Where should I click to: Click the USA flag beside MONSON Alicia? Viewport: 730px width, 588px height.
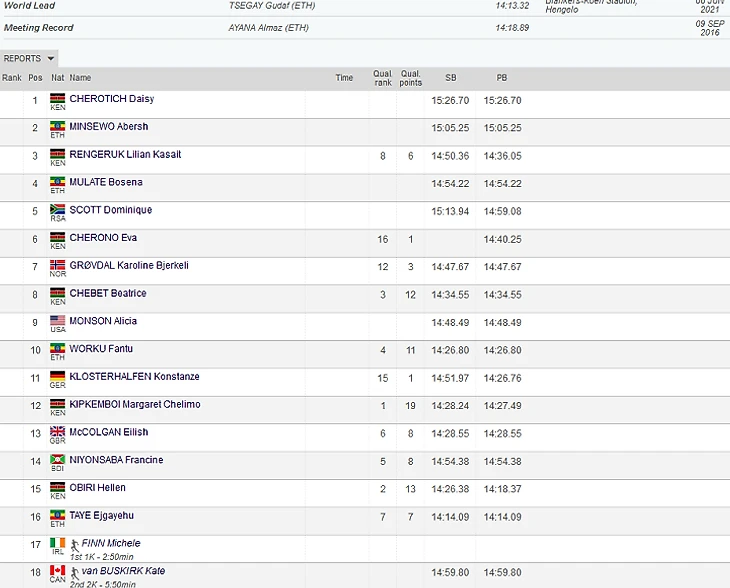coord(57,320)
